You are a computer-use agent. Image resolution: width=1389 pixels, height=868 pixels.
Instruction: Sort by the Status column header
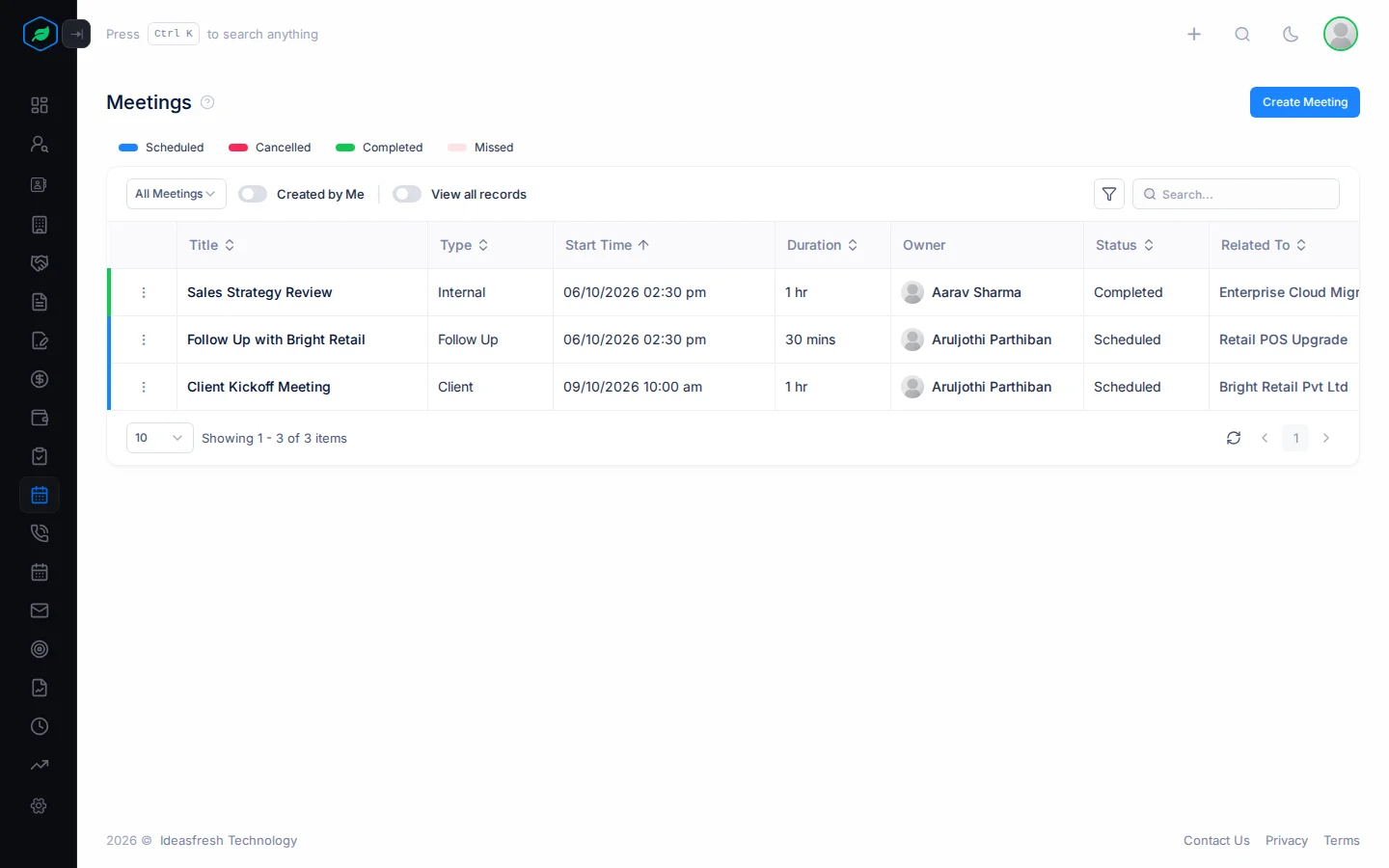coord(1125,245)
